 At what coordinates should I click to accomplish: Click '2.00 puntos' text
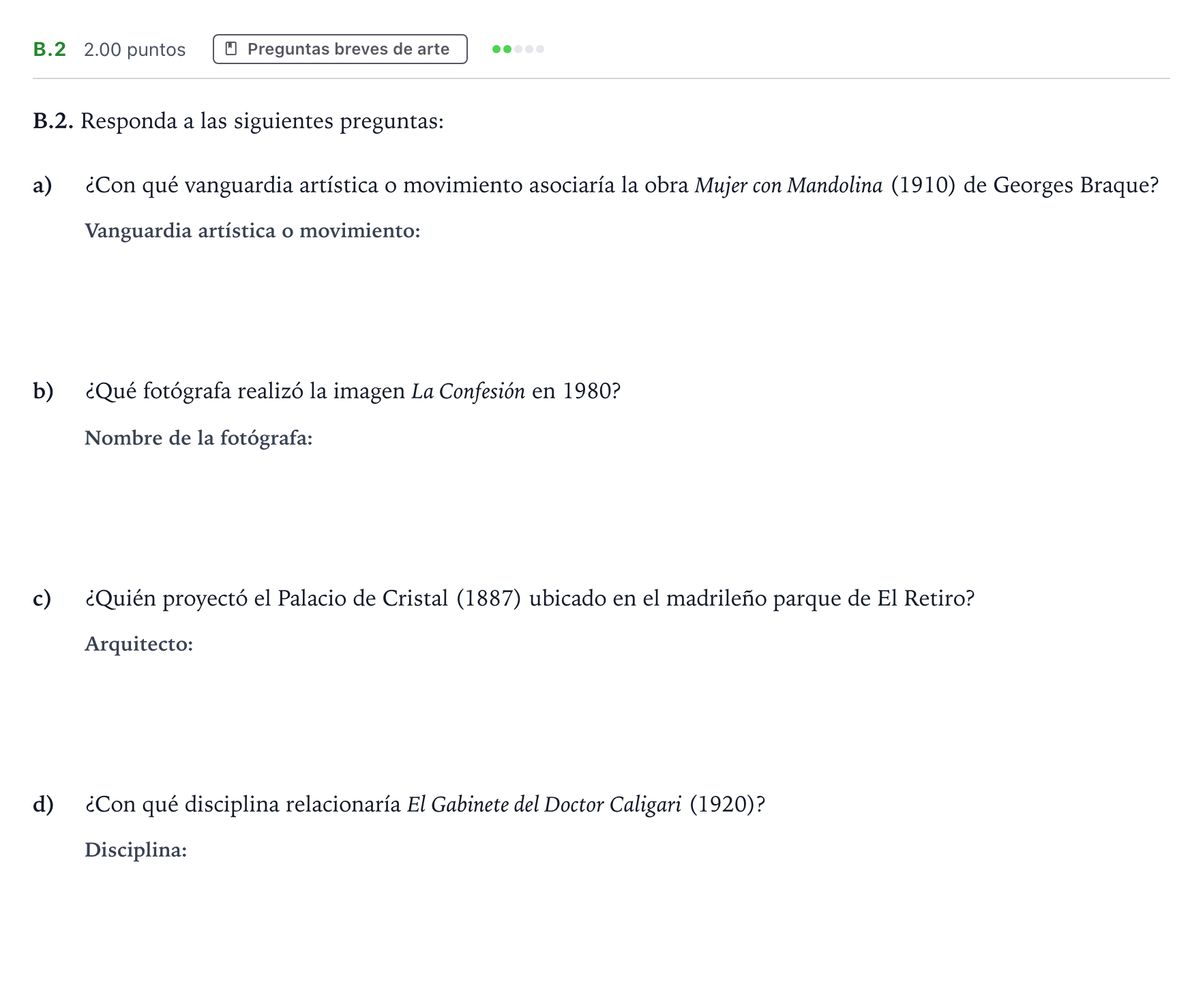pyautogui.click(x=134, y=50)
